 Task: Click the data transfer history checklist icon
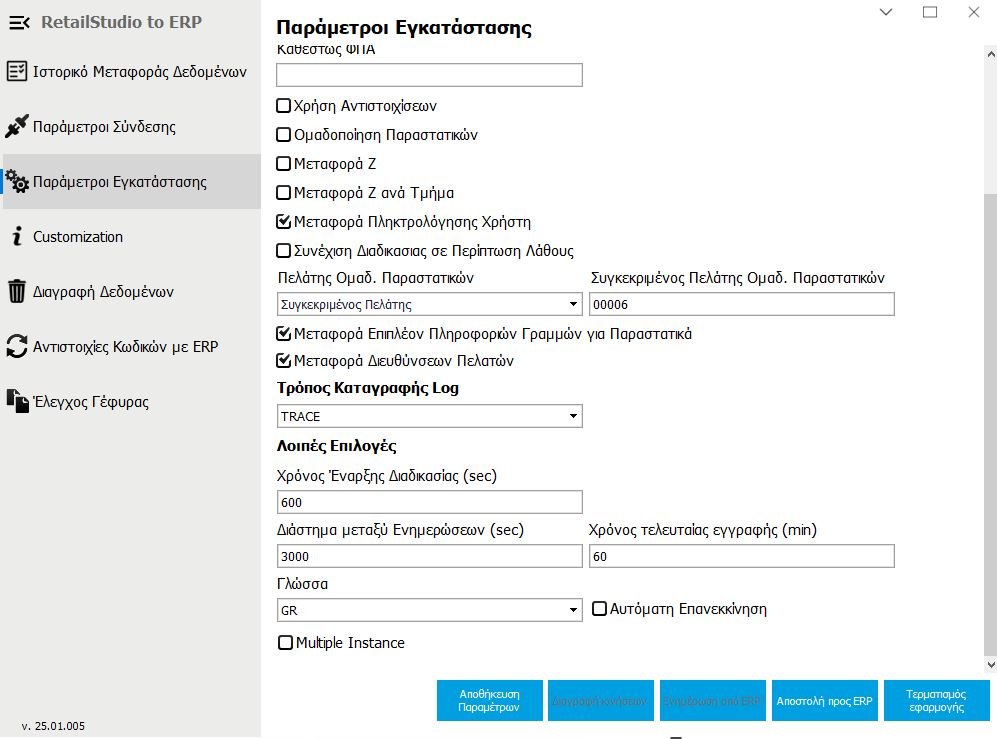17,72
